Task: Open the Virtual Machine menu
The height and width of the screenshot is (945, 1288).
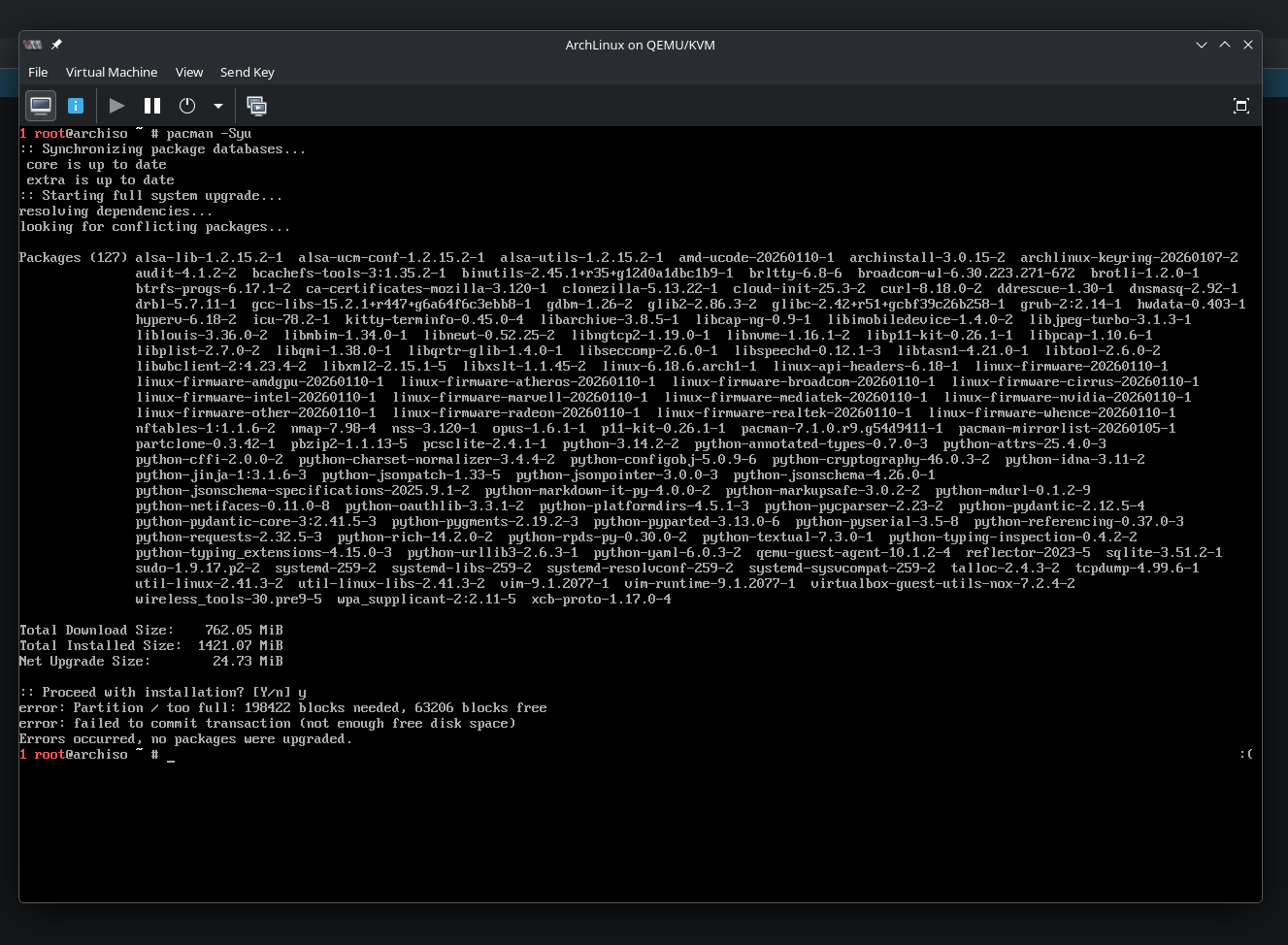Action: tap(112, 72)
